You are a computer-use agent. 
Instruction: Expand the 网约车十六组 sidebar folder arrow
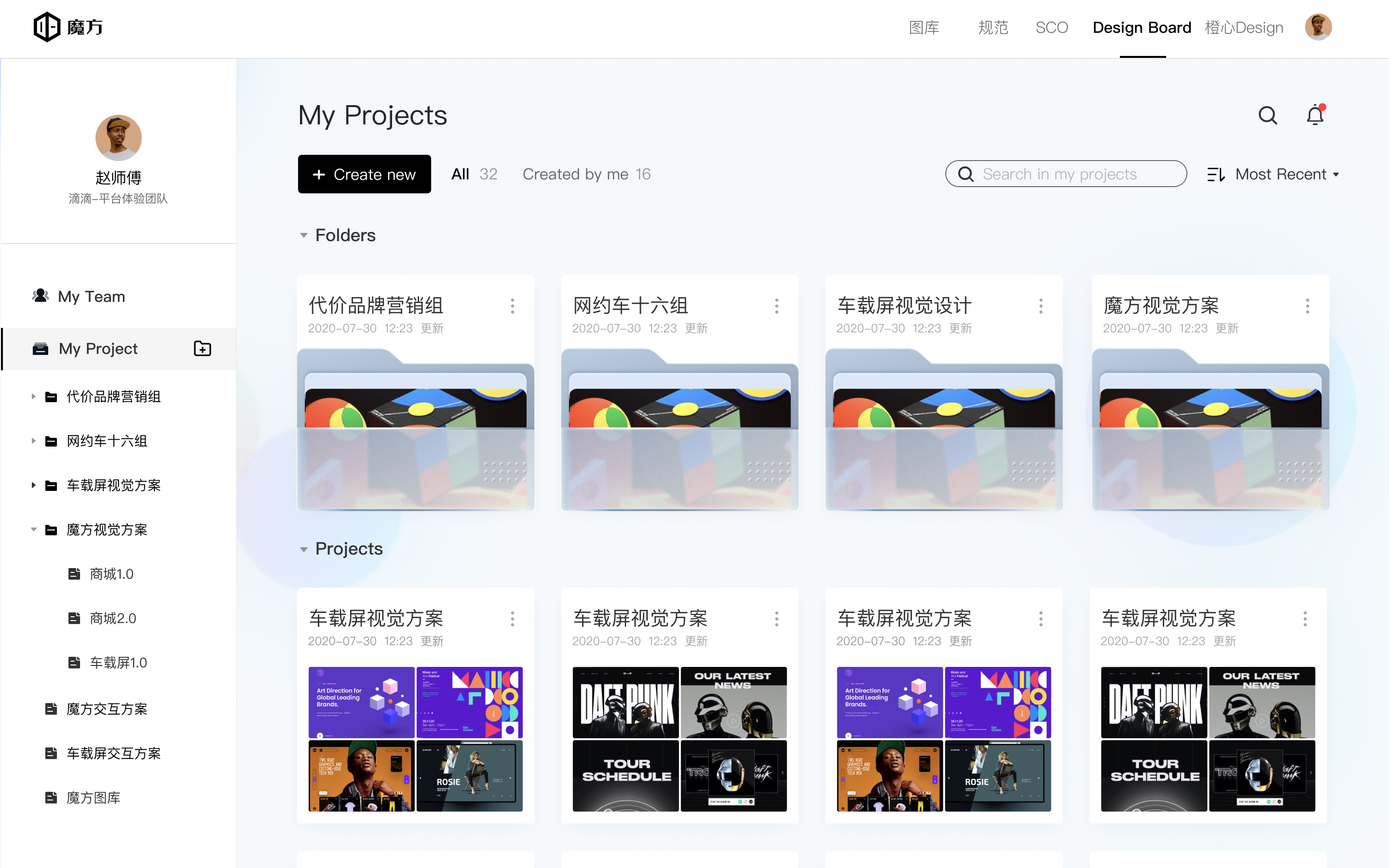coord(33,441)
